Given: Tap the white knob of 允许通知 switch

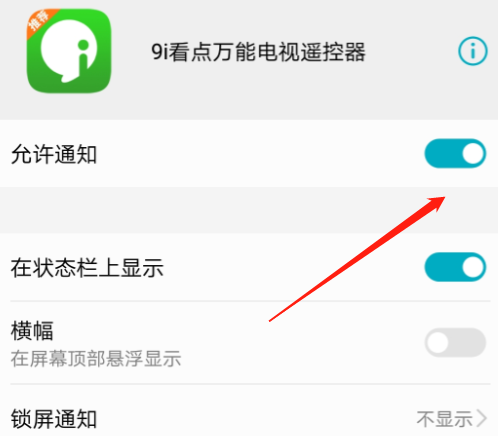Looking at the screenshot, I should (x=473, y=154).
